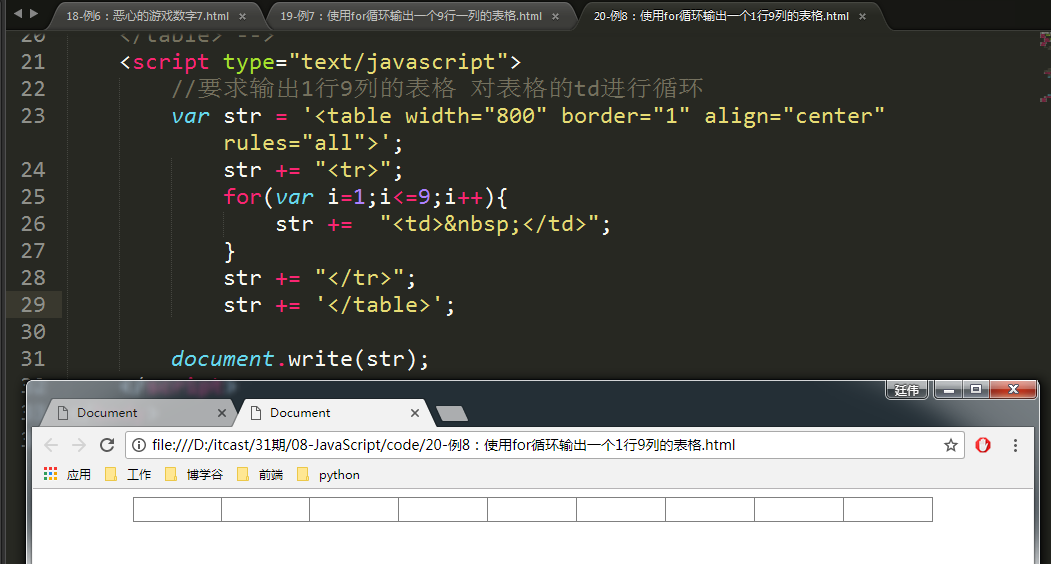Image resolution: width=1051 pixels, height=564 pixels.
Task: Reload the browser page
Action: [107, 445]
